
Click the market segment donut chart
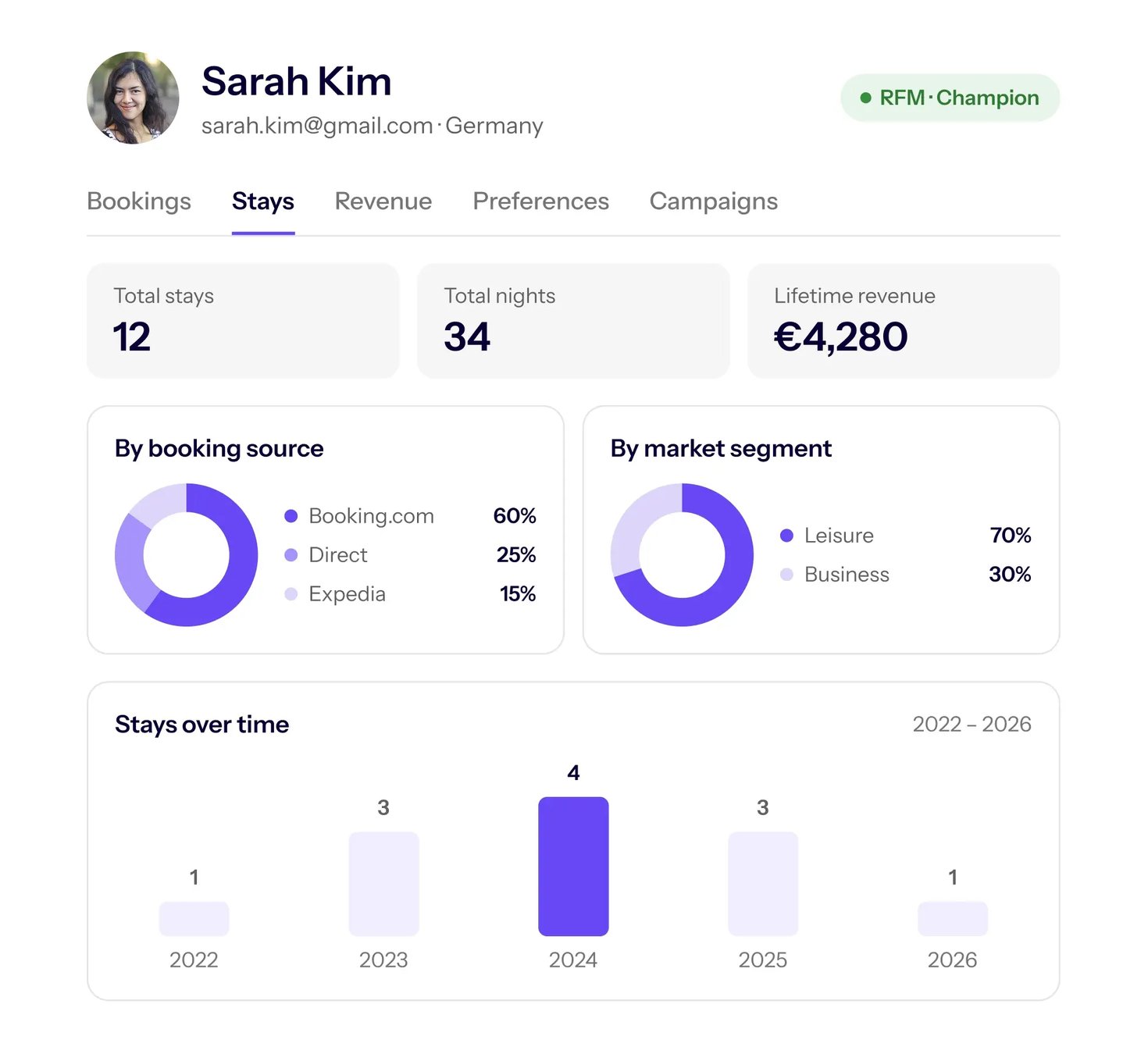[x=683, y=555]
